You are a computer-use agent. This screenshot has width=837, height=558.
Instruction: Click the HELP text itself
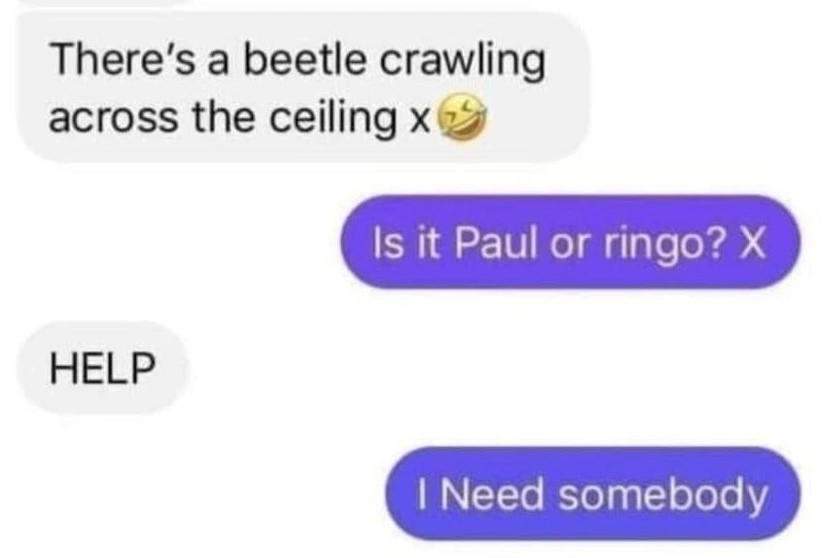(103, 367)
